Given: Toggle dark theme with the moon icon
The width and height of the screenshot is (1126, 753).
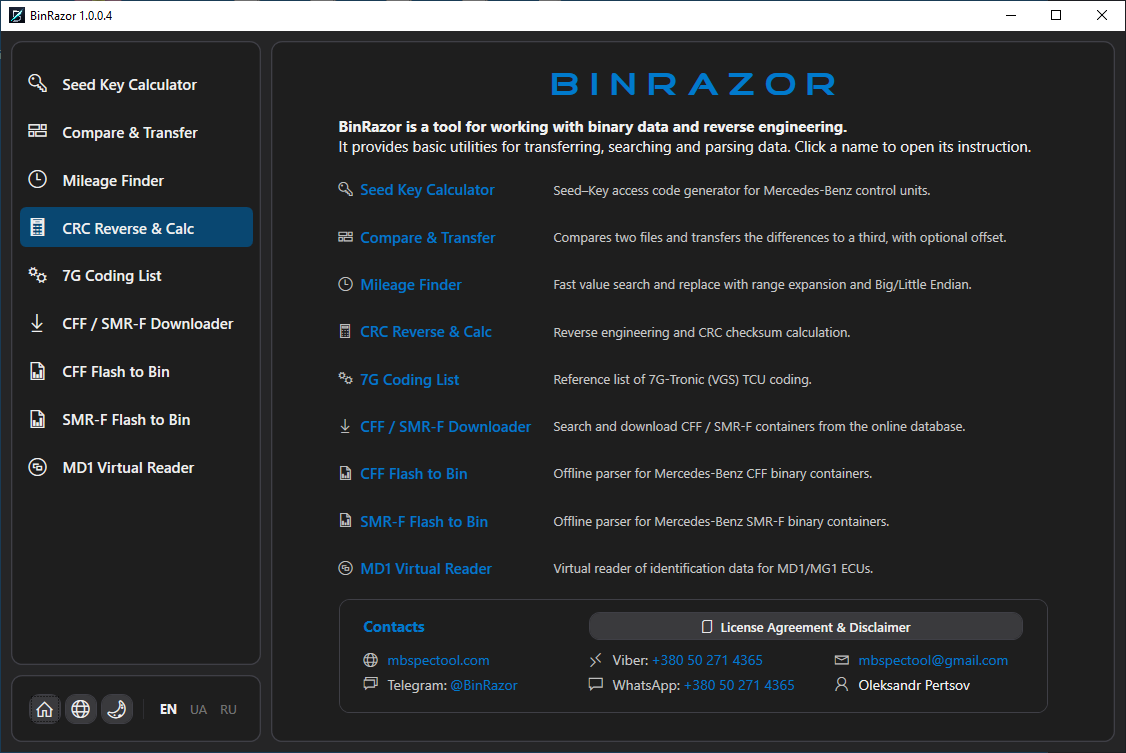Looking at the screenshot, I should pos(116,709).
